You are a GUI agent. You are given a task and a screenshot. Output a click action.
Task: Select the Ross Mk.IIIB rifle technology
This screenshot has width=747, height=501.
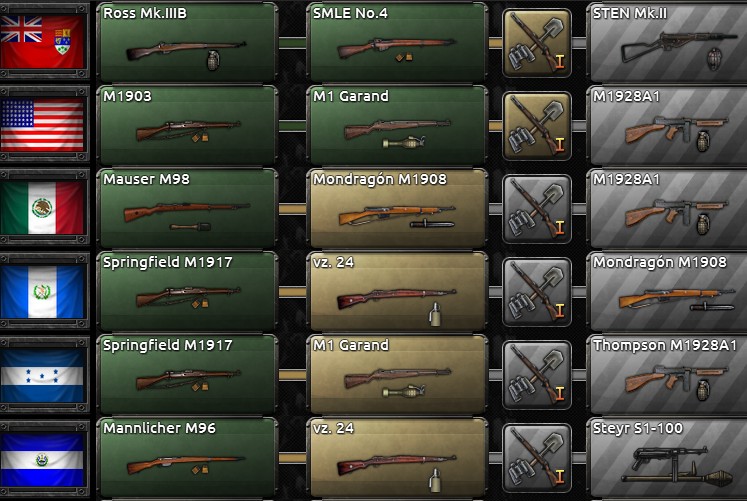pyautogui.click(x=187, y=42)
